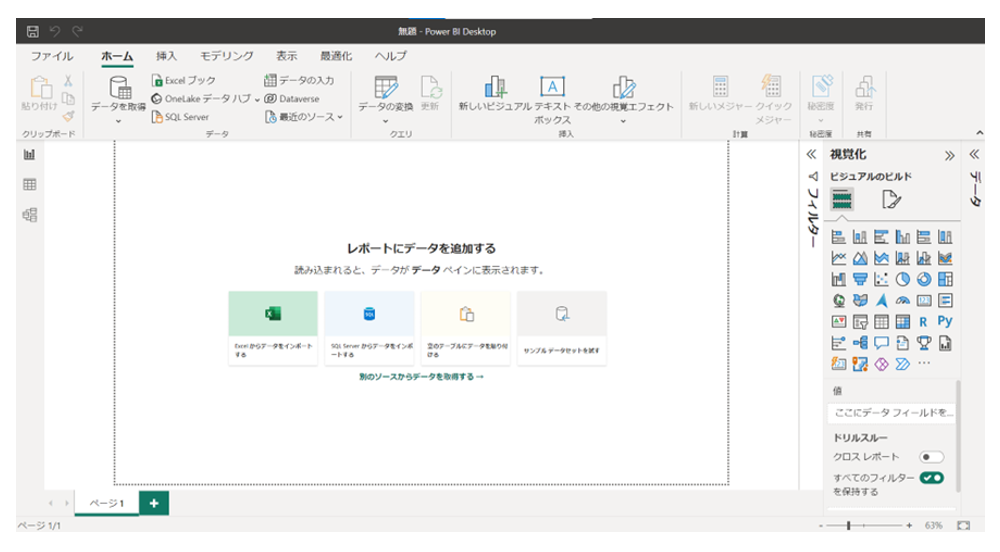Pick the ribbon chart visual
Image resolution: width=1000 pixels, height=552 pixels.
[945, 258]
